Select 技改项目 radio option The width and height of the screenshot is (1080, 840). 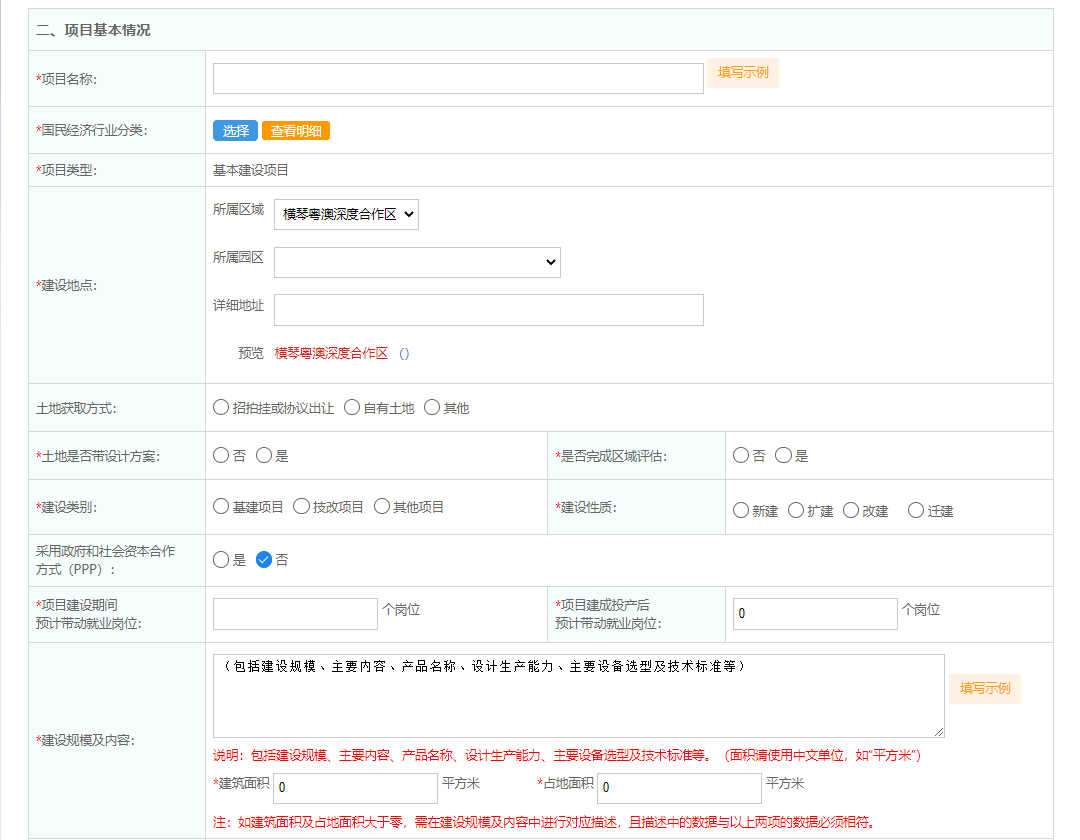click(x=301, y=507)
